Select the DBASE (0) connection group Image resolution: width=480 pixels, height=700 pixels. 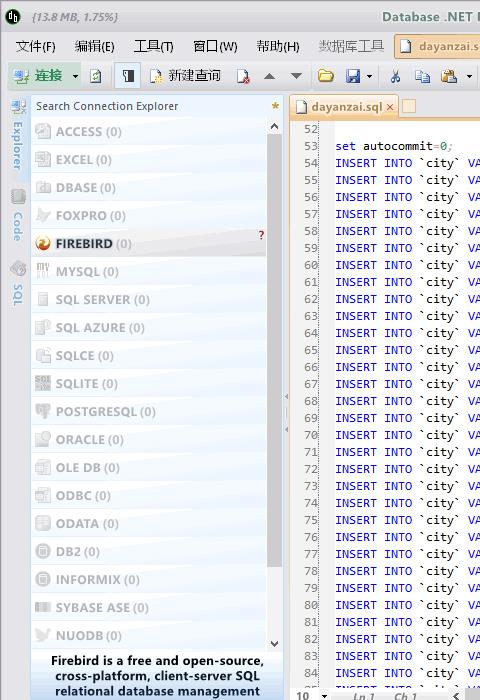point(149,188)
